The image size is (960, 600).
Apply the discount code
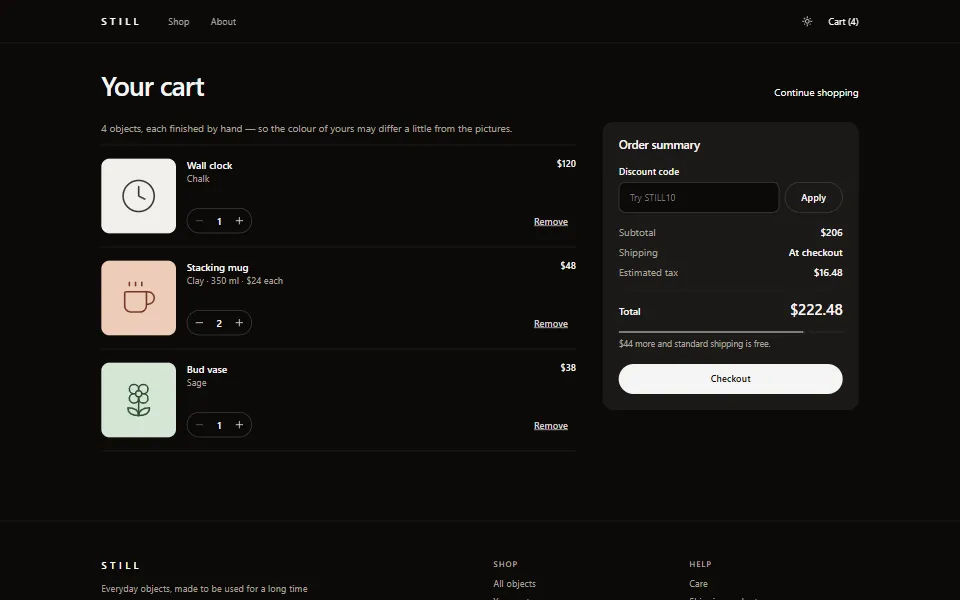(813, 198)
